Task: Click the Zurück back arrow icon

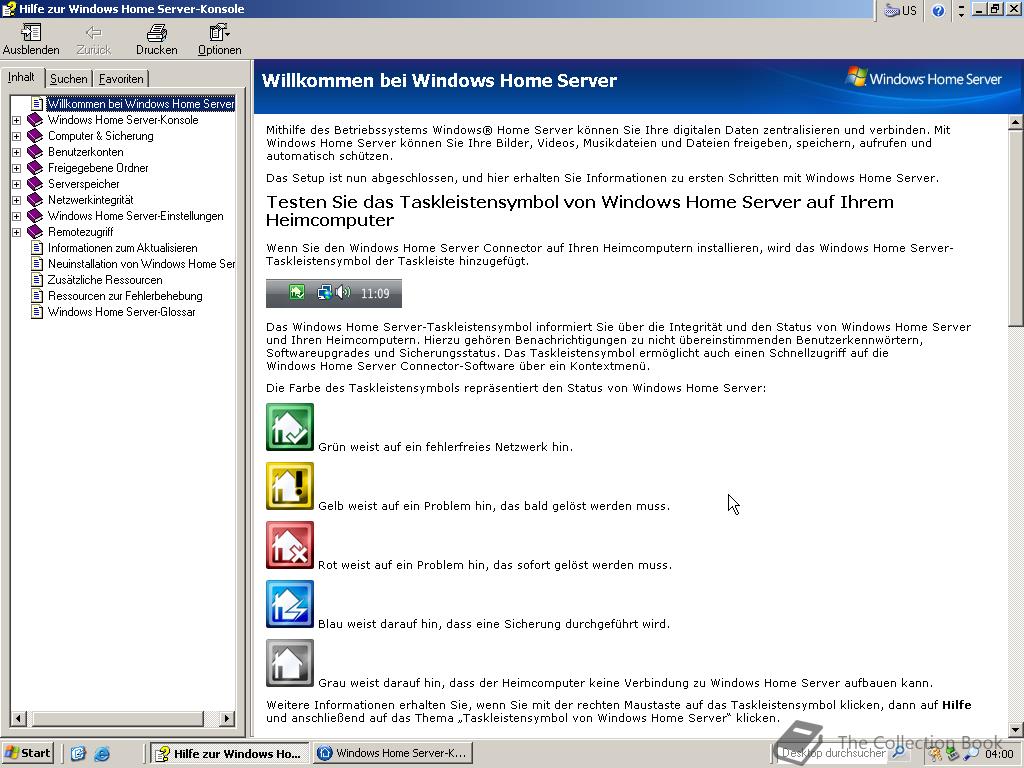Action: (93, 32)
